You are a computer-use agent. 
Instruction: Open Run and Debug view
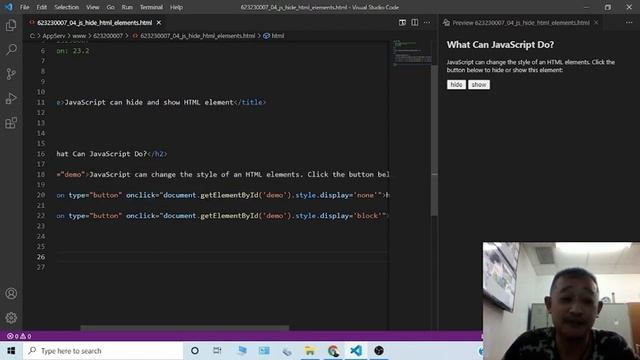point(11,98)
